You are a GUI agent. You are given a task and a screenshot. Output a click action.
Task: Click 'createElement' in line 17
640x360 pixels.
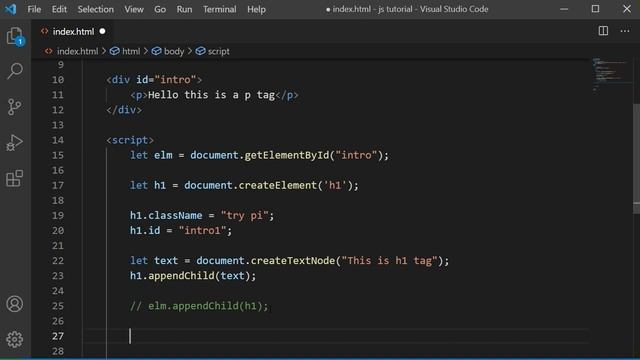(x=278, y=185)
